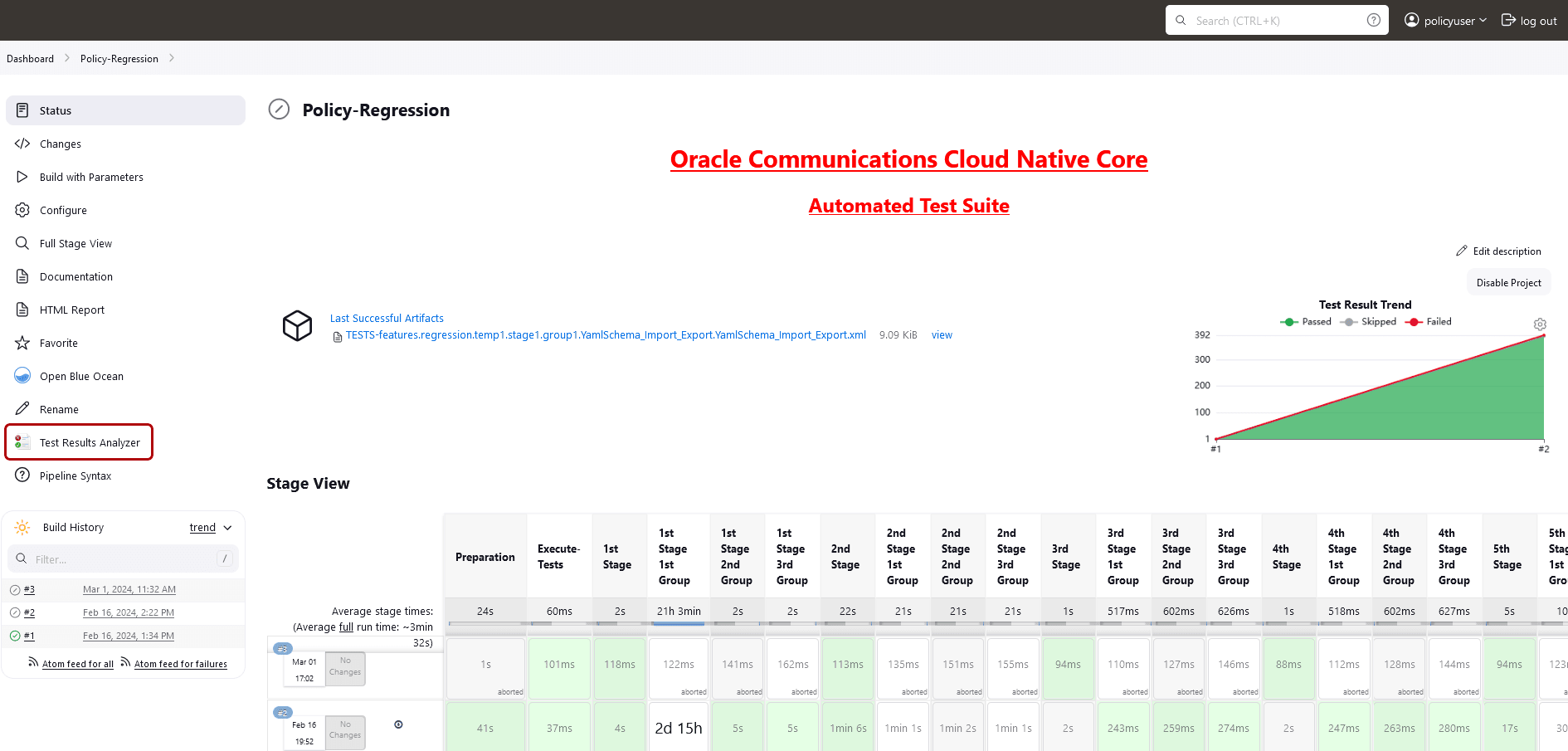Image resolution: width=1568 pixels, height=751 pixels.
Task: Collapse the Build History chevron
Action: click(228, 528)
